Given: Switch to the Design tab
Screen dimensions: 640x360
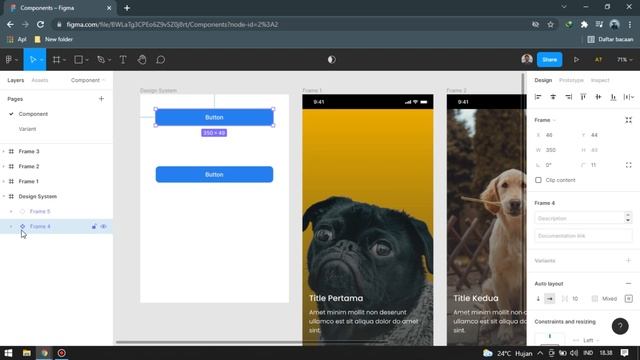Looking at the screenshot, I should click(x=543, y=80).
